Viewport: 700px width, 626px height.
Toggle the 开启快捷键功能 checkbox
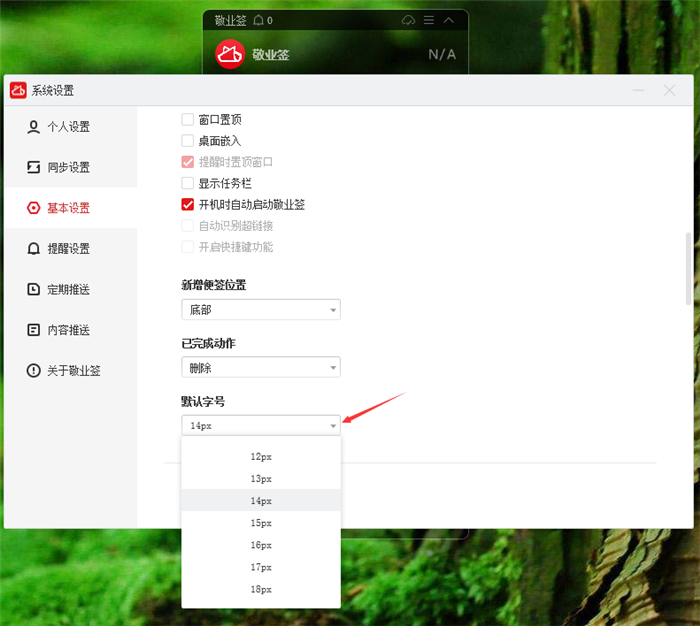click(x=188, y=247)
